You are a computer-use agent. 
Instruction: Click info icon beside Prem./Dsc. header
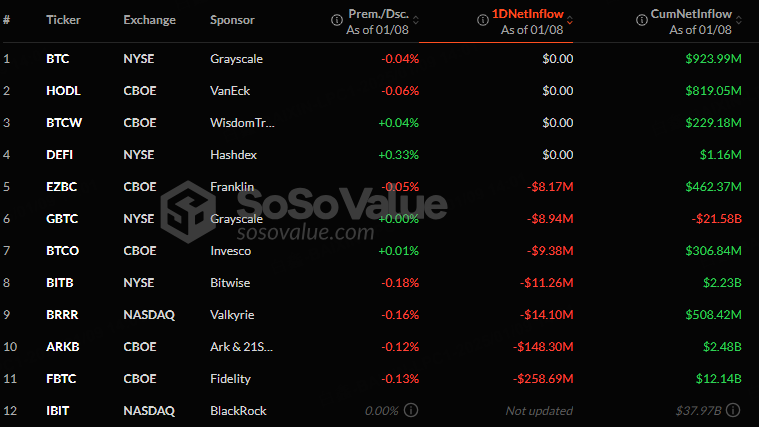pos(336,20)
